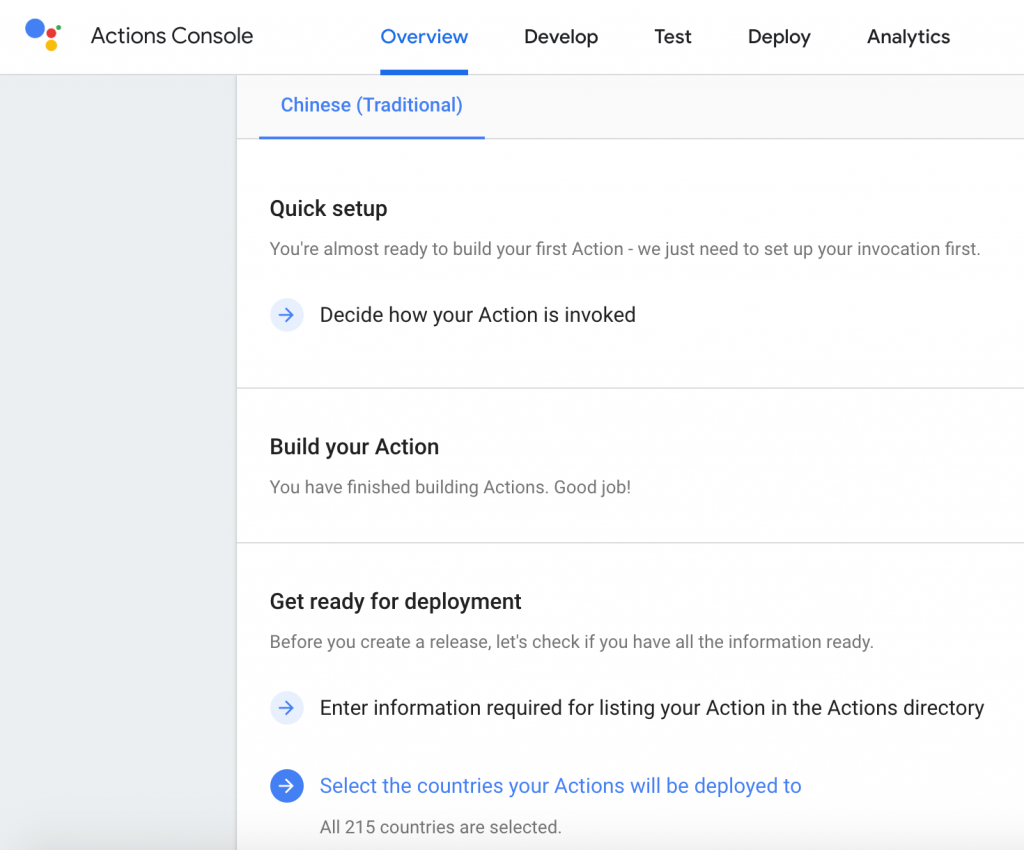The image size is (1024, 850).
Task: Click the Build your Action section heading
Action: click(354, 447)
